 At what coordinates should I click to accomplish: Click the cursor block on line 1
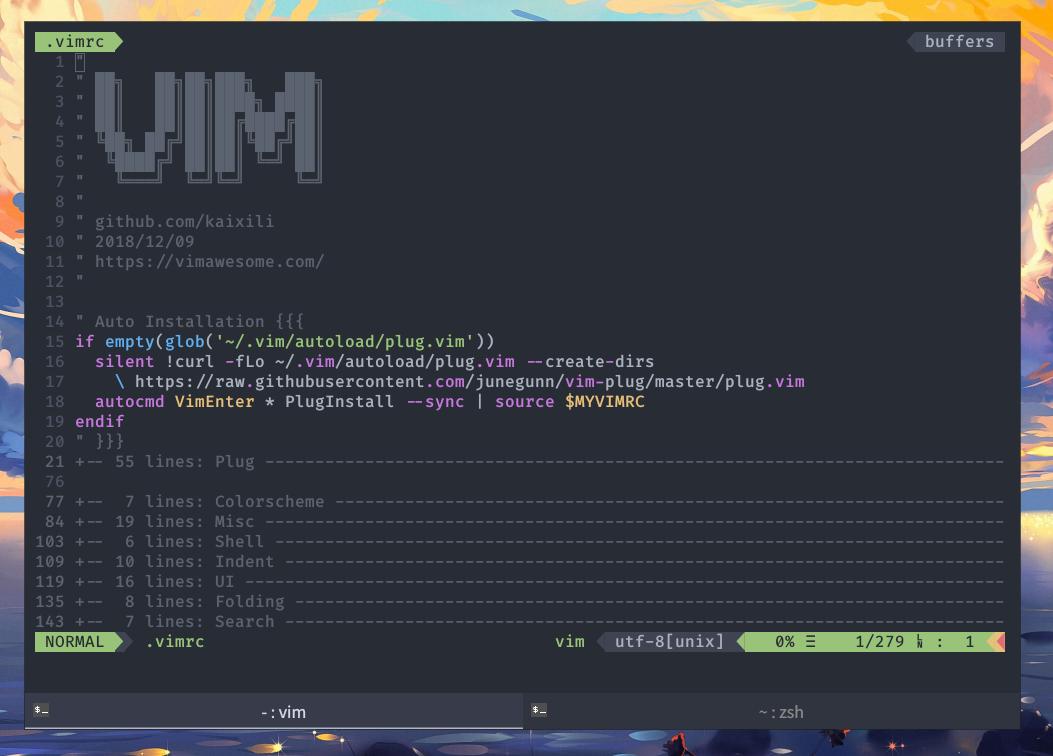click(80, 62)
